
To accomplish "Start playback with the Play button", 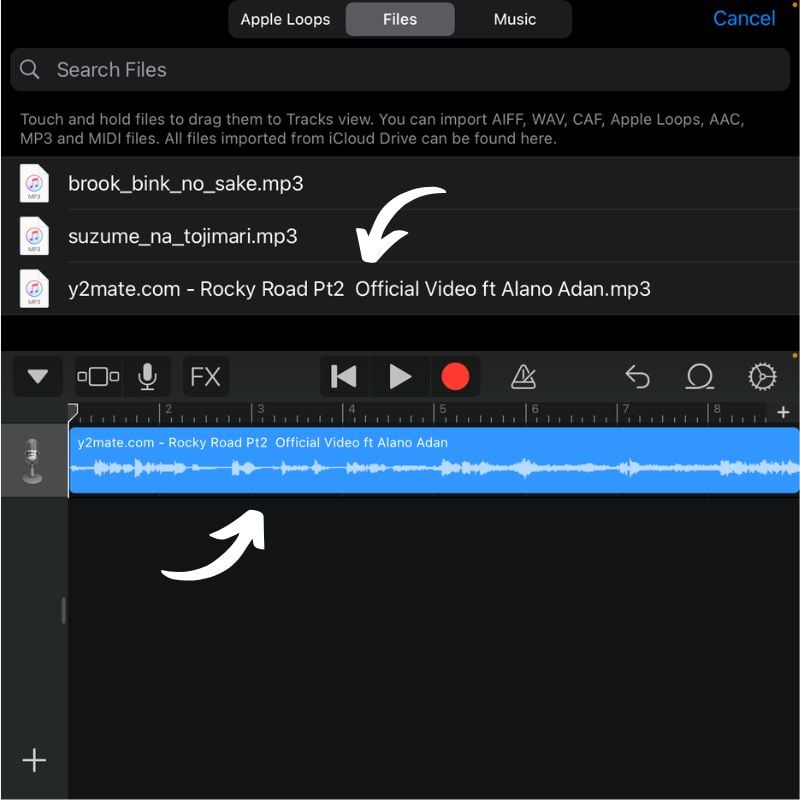I will [400, 377].
